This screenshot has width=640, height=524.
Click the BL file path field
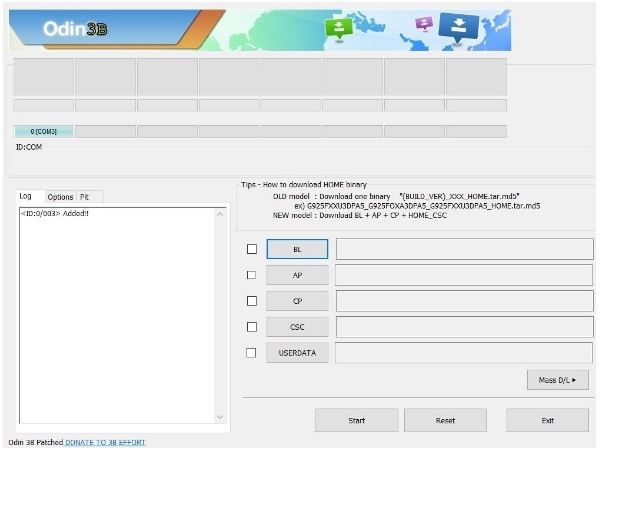(x=464, y=249)
